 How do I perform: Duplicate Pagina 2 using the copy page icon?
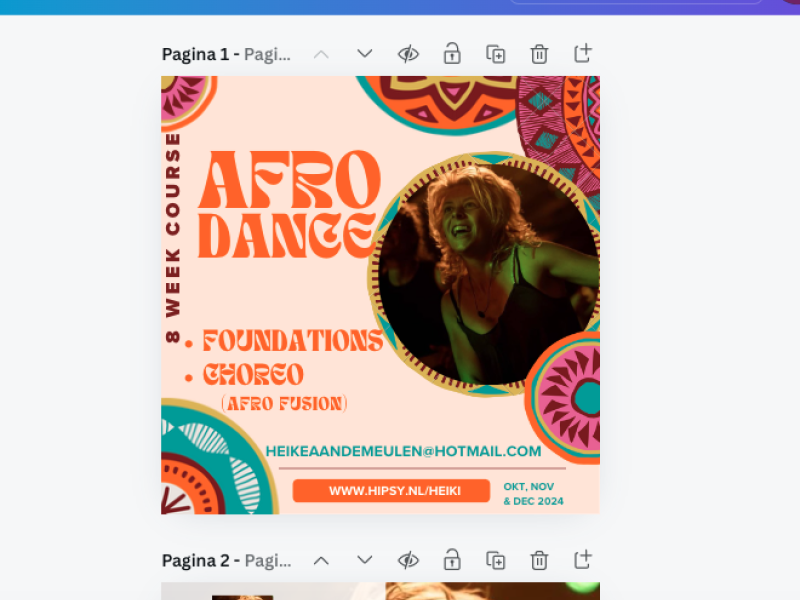tap(495, 560)
